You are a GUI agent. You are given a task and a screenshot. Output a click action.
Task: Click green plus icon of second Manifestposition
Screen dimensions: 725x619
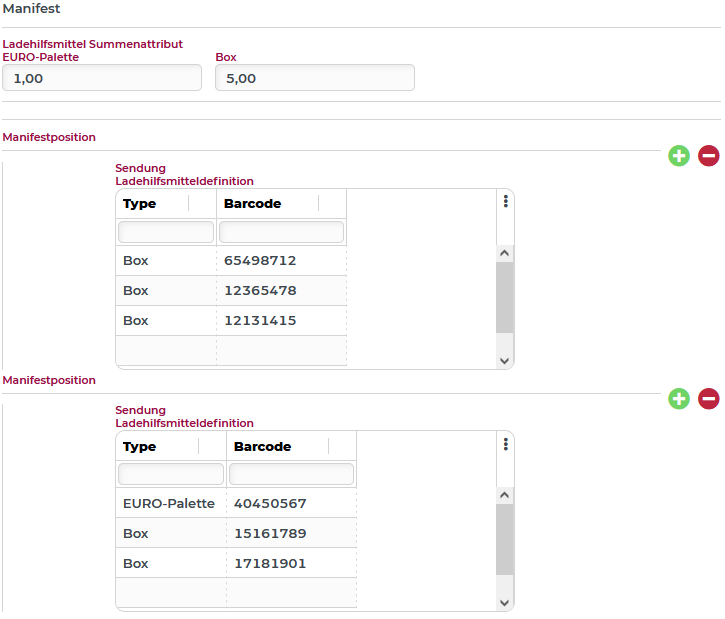(679, 399)
